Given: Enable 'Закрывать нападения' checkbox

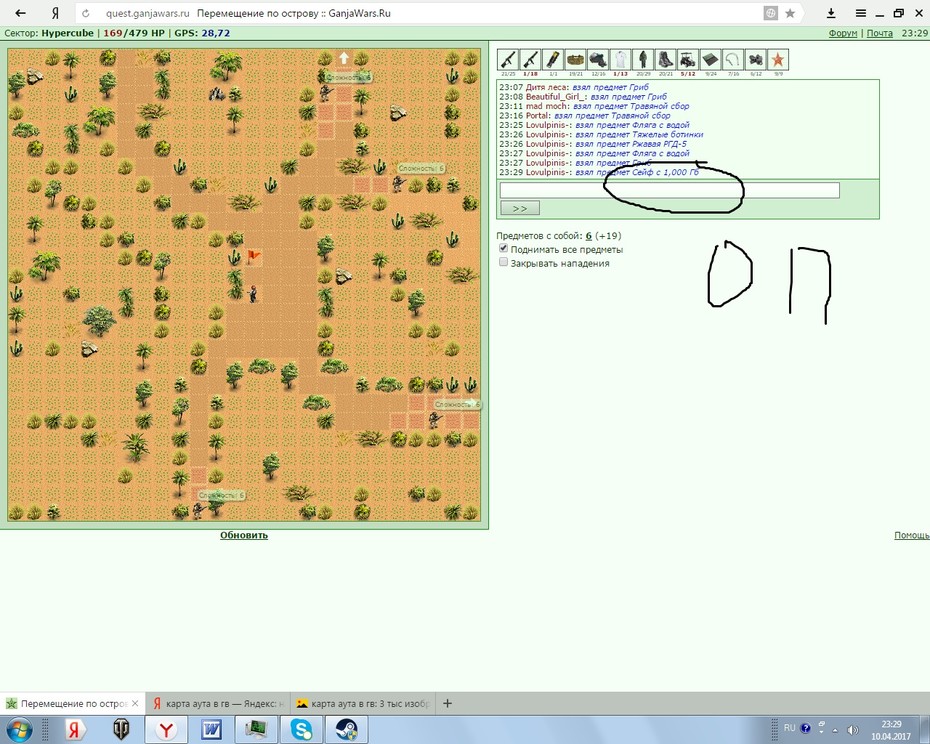Looking at the screenshot, I should coord(504,262).
